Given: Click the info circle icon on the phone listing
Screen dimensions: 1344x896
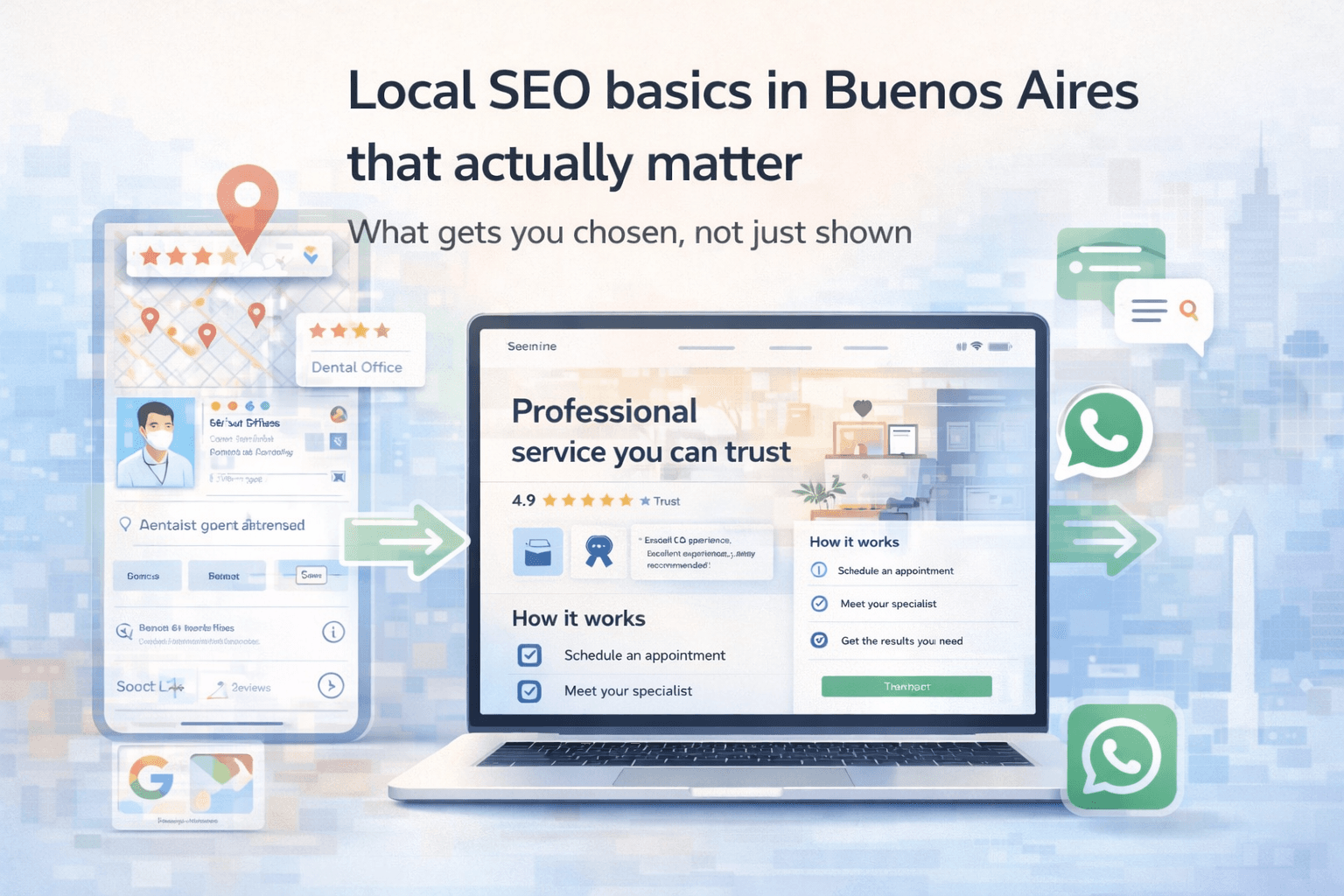Looking at the screenshot, I should (x=333, y=633).
